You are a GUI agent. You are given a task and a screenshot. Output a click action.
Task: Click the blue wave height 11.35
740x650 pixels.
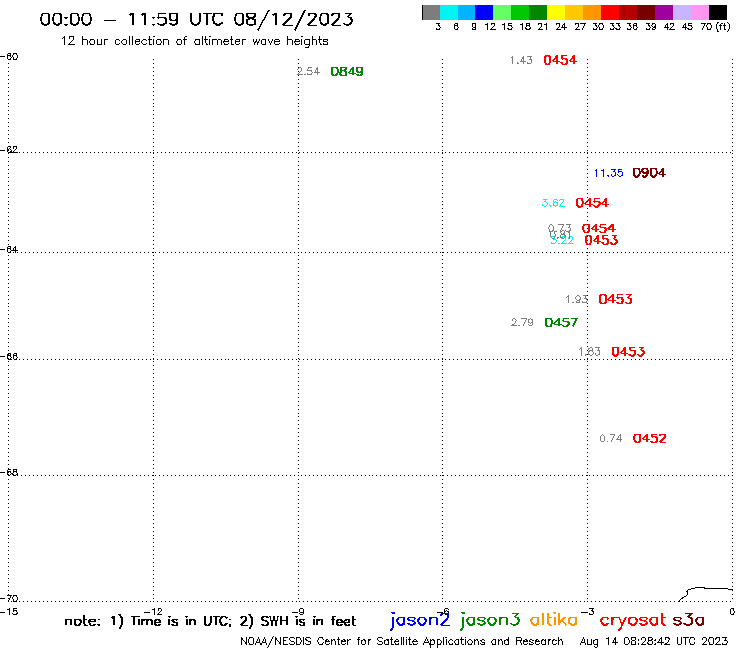pos(608,173)
